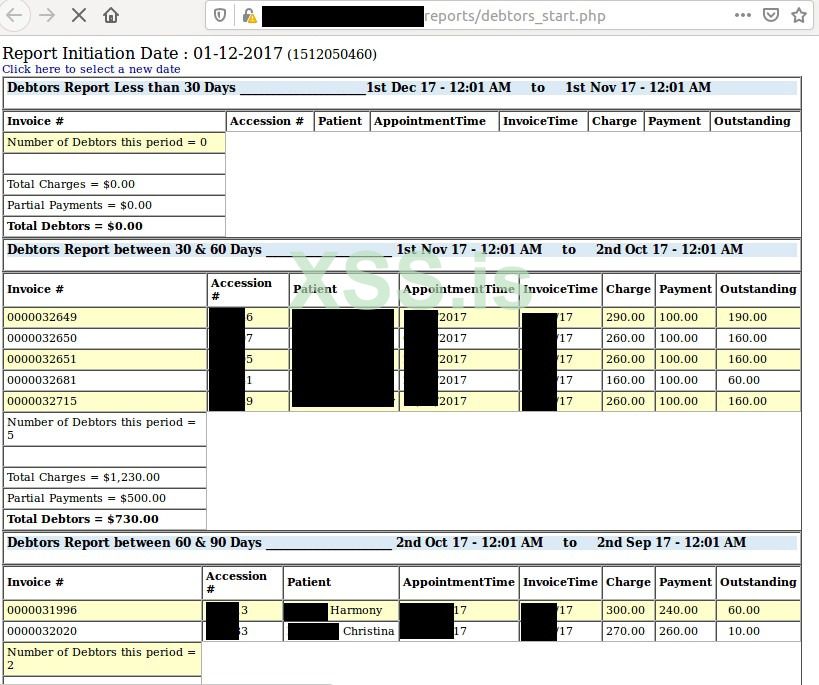Image resolution: width=819 pixels, height=685 pixels.
Task: Click the Patient name 'Harmony' cell
Action: click(341, 610)
